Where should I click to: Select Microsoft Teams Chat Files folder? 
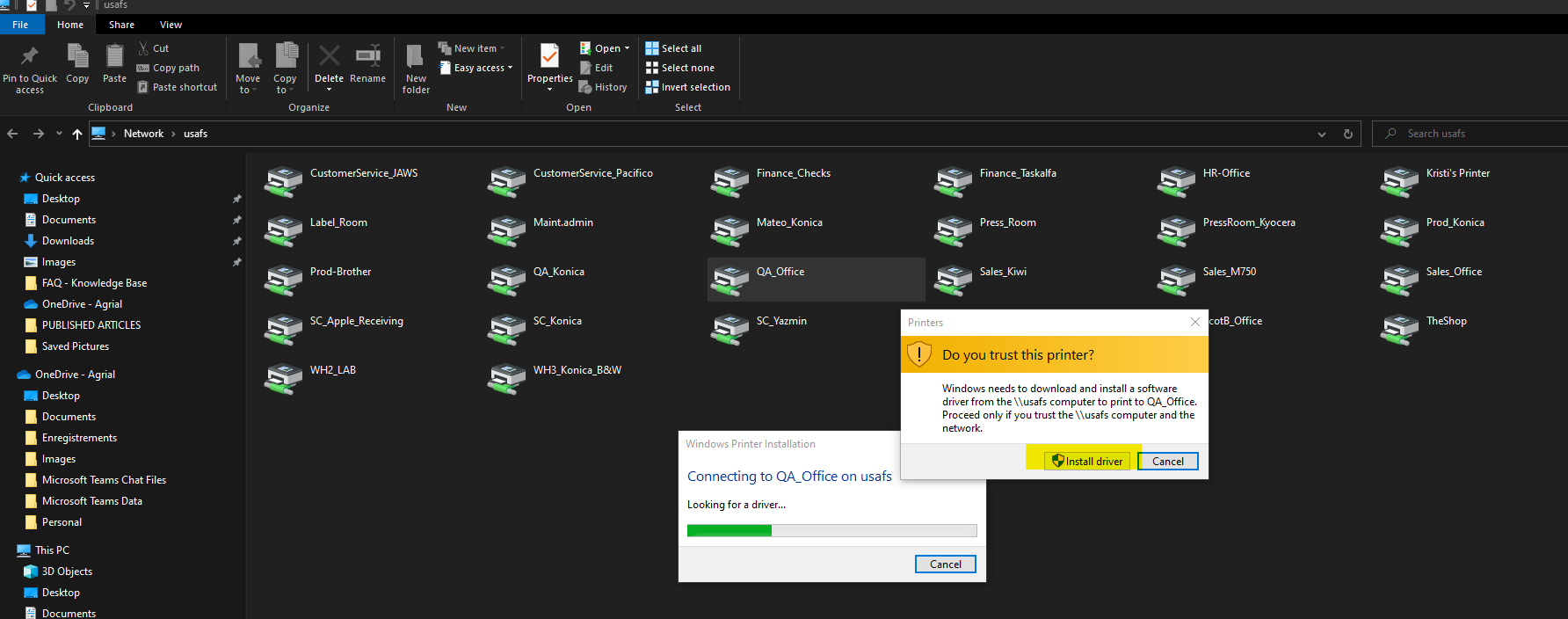click(104, 480)
